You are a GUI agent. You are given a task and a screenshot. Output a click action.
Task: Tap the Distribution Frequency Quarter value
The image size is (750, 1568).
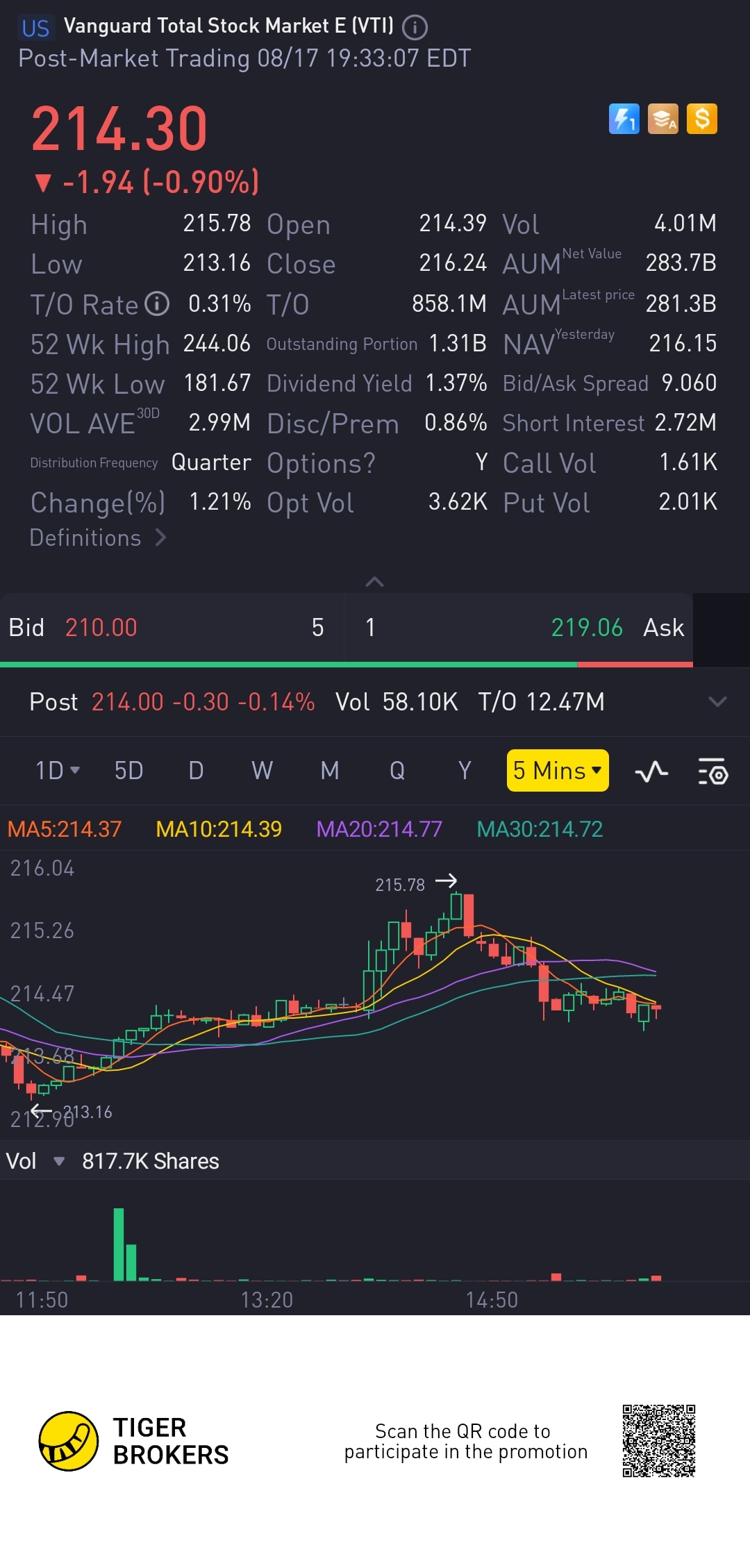[x=211, y=462]
